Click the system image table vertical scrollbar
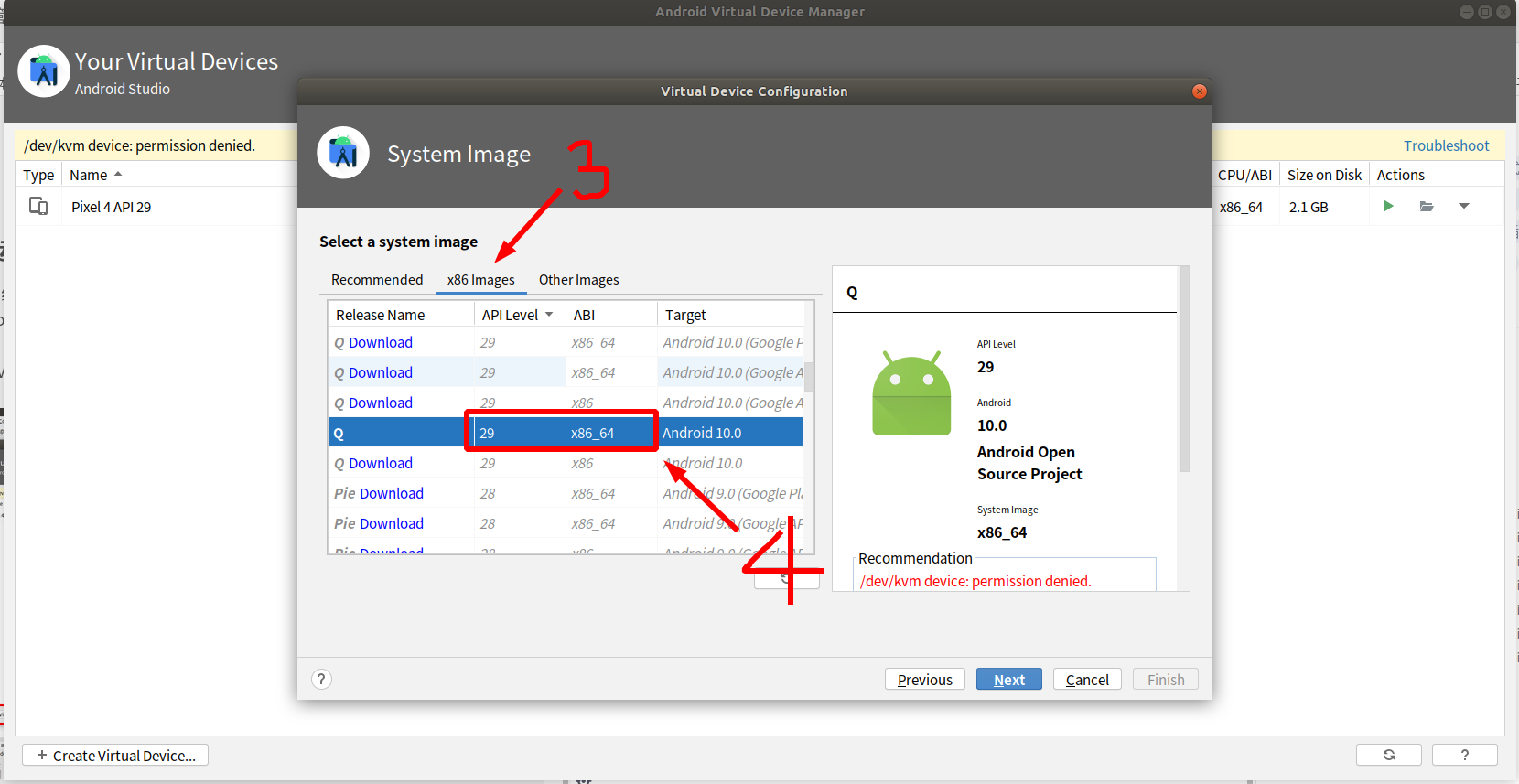Screen dimensions: 1519x784 (x=809, y=375)
